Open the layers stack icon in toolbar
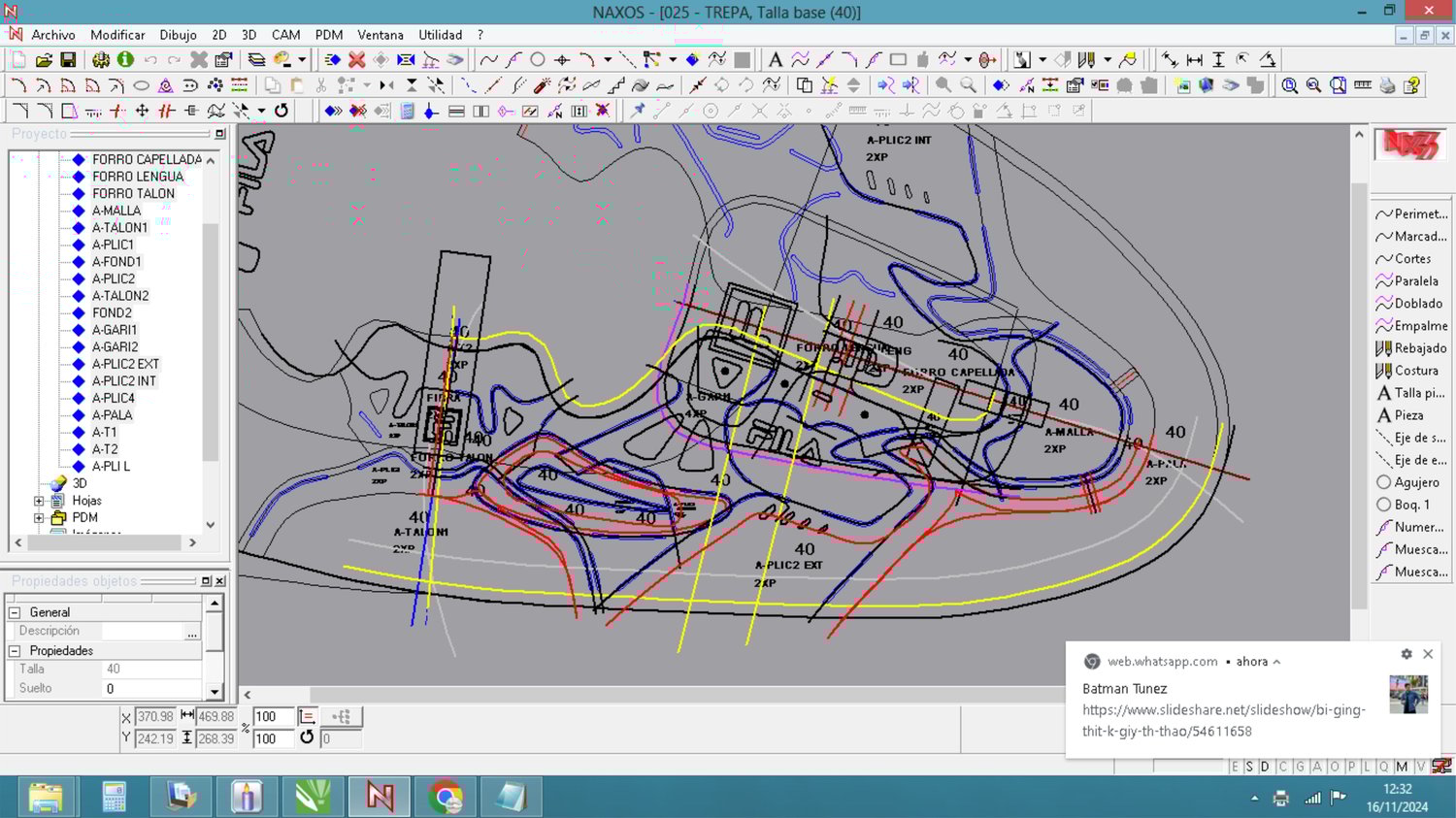 click(256, 59)
